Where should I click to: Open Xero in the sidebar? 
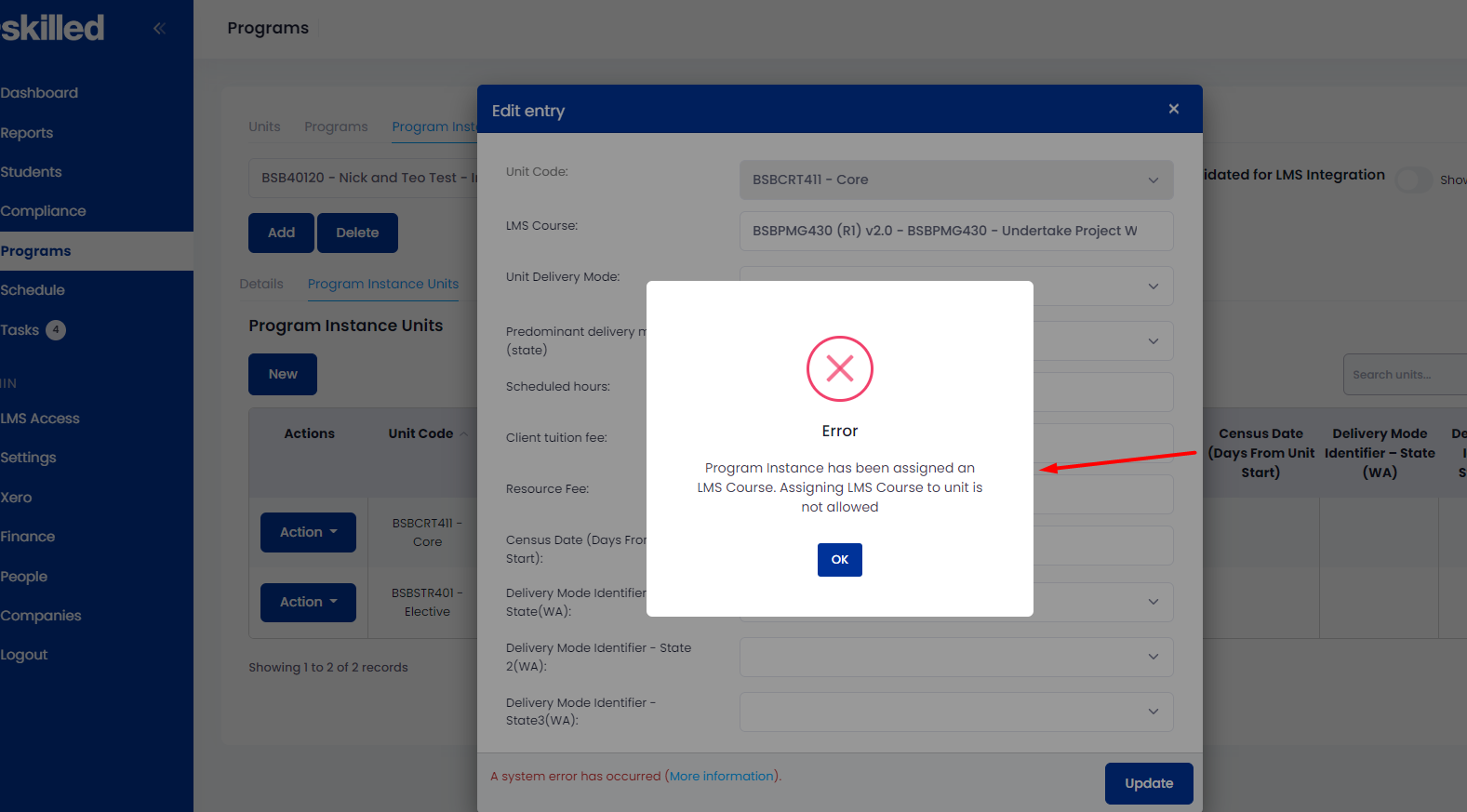(16, 498)
